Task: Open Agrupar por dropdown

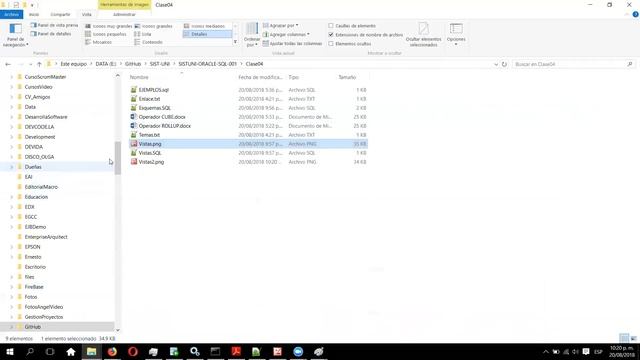Action: tap(280, 25)
